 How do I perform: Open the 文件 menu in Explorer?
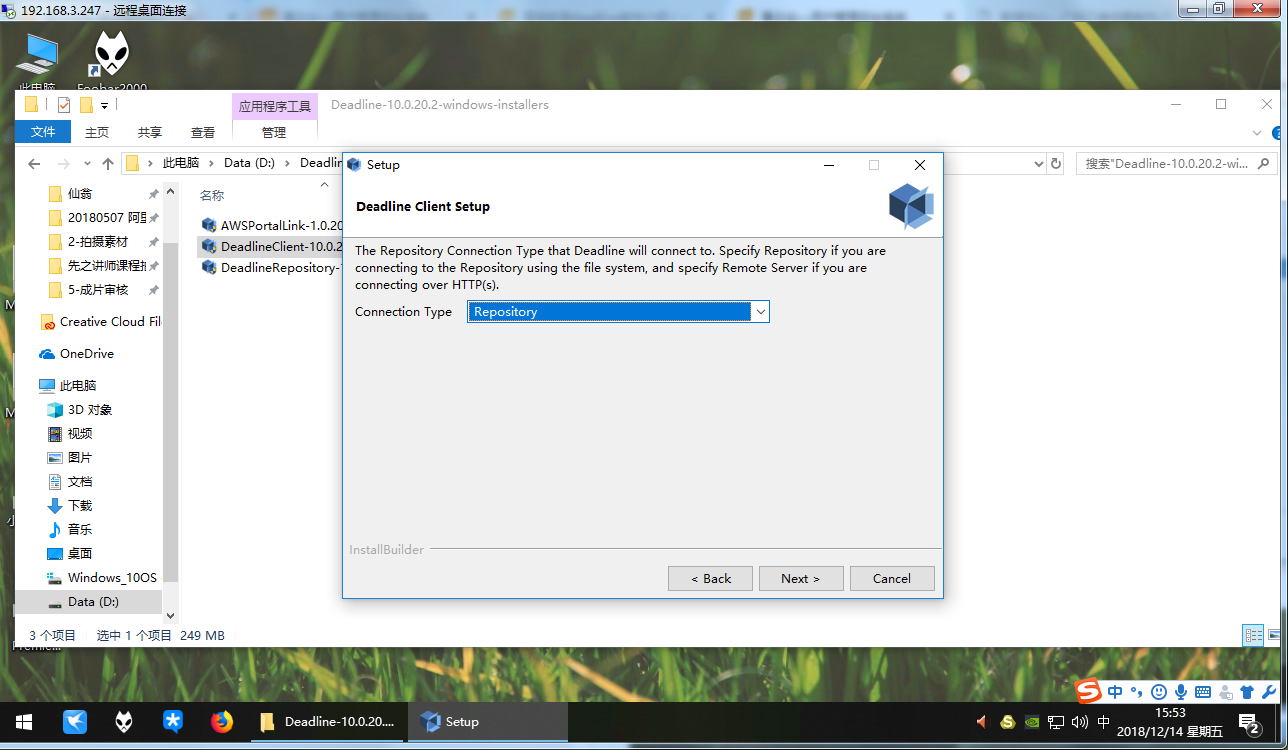click(x=43, y=132)
